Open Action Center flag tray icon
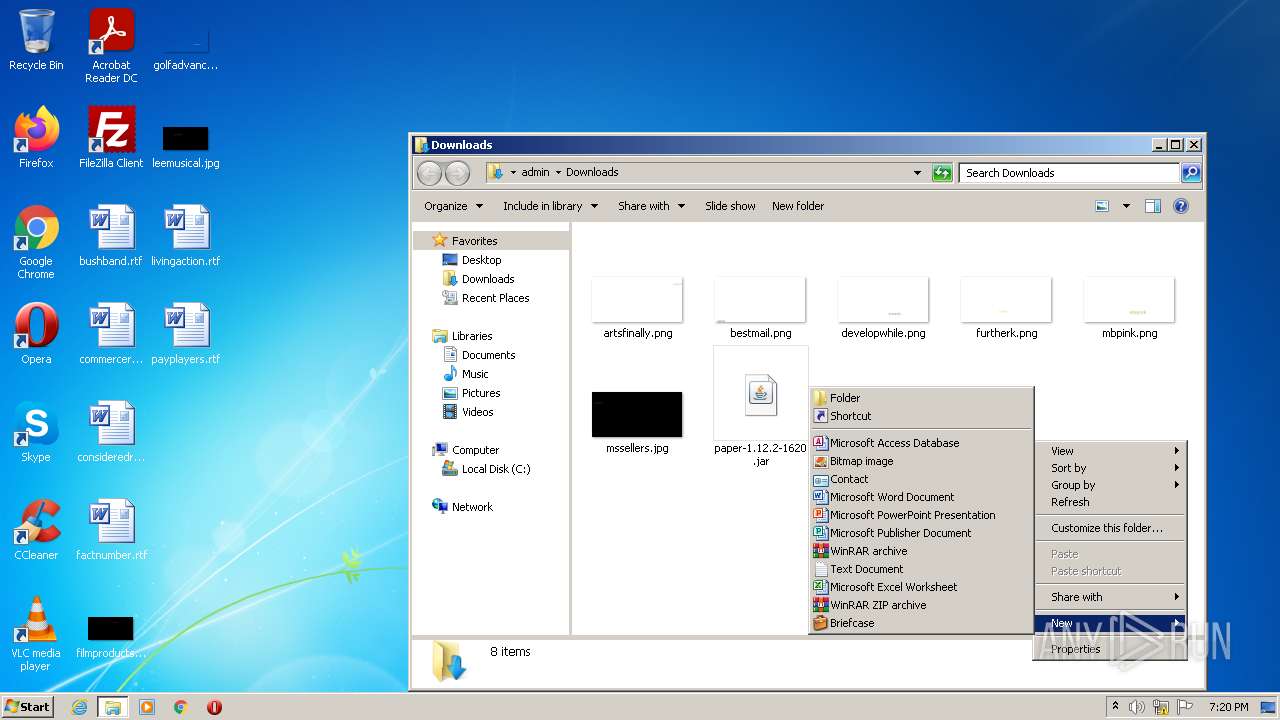This screenshot has width=1280, height=720. 1185,707
